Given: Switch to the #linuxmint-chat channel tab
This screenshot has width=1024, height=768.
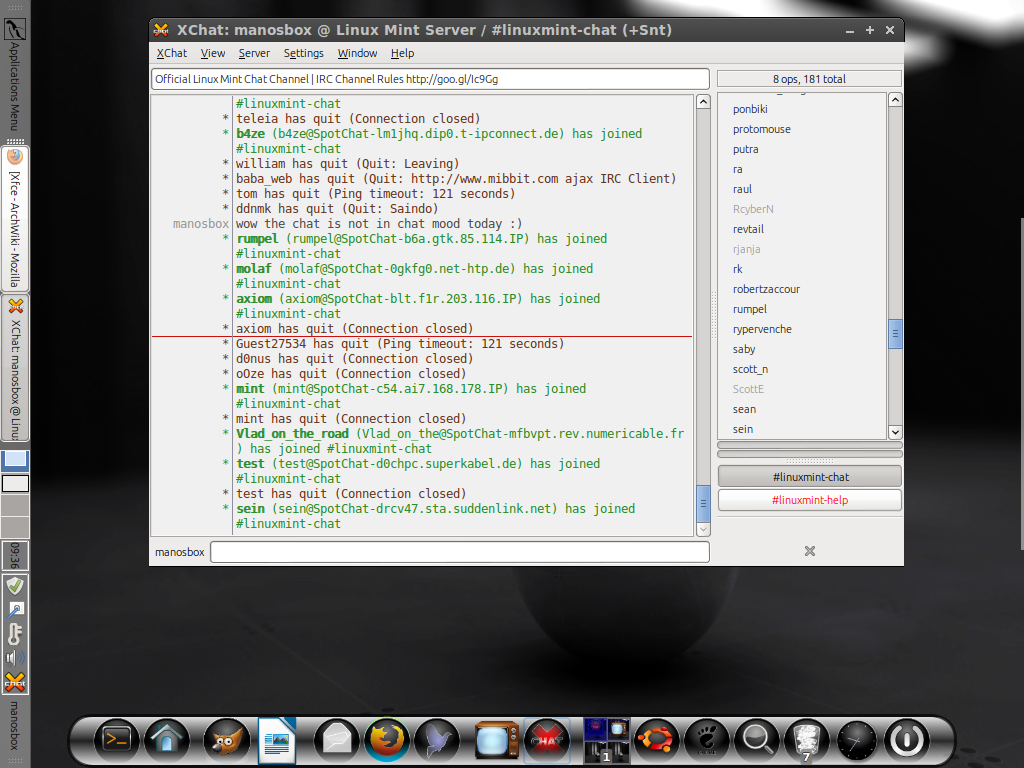Looking at the screenshot, I should click(810, 477).
